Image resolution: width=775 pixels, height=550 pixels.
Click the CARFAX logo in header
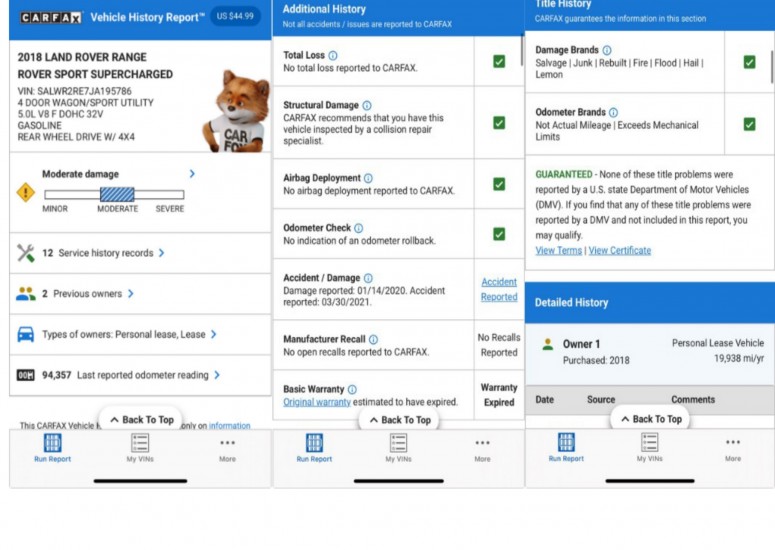coord(50,17)
